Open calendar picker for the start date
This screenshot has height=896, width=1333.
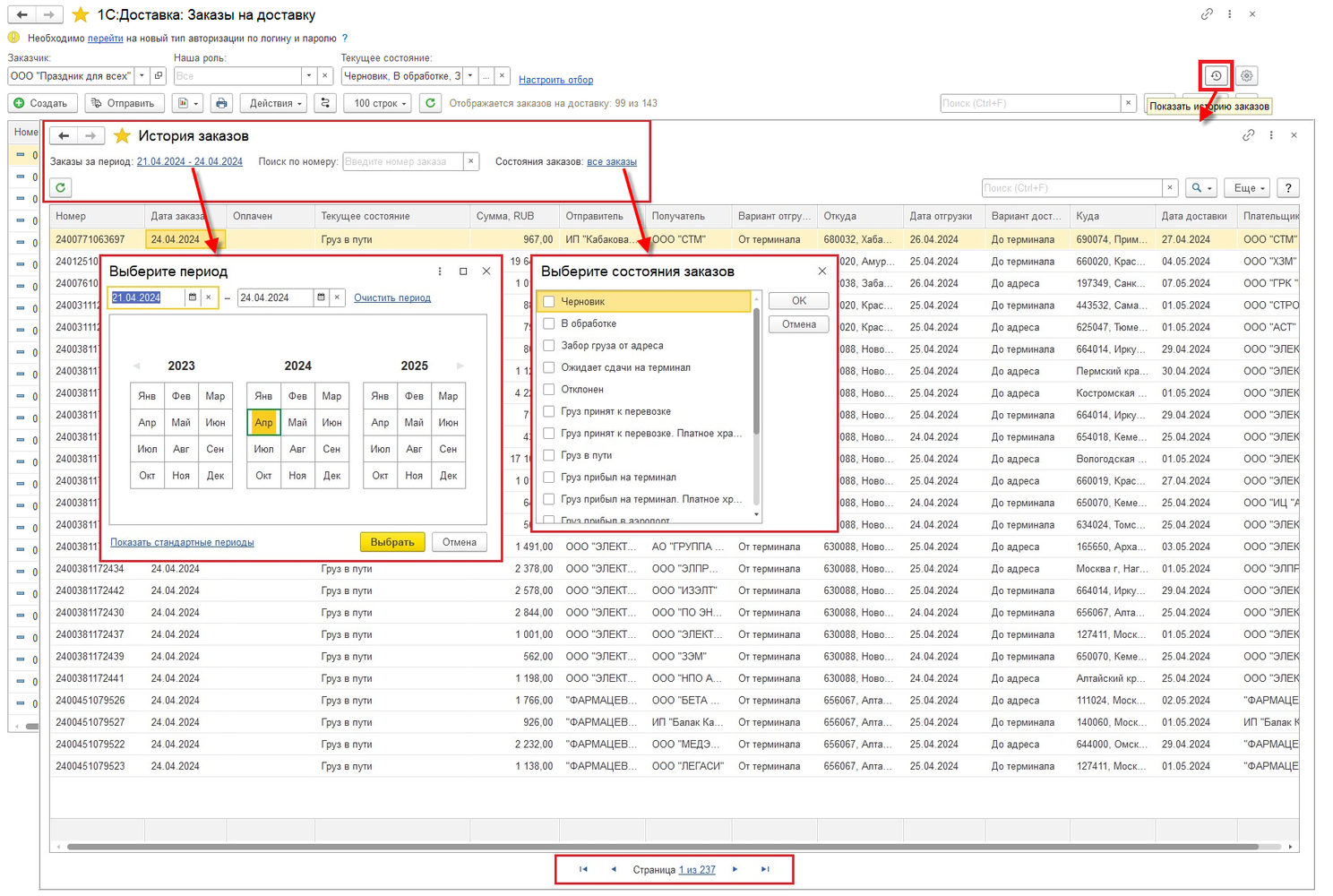click(192, 297)
